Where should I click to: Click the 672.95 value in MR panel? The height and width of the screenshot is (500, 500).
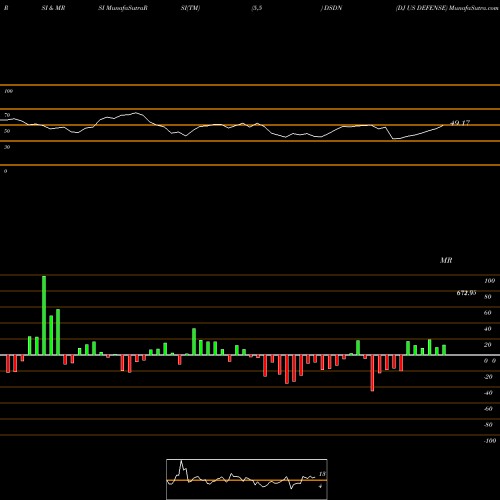pos(466,293)
